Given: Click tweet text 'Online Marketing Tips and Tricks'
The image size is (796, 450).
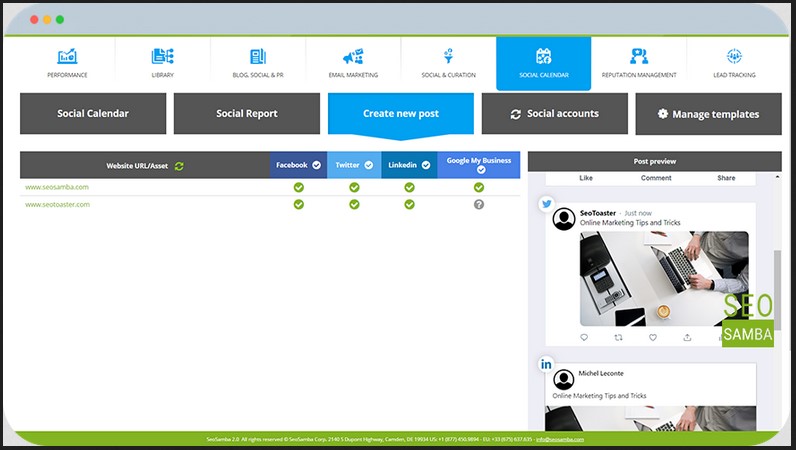Looking at the screenshot, I should (630, 222).
